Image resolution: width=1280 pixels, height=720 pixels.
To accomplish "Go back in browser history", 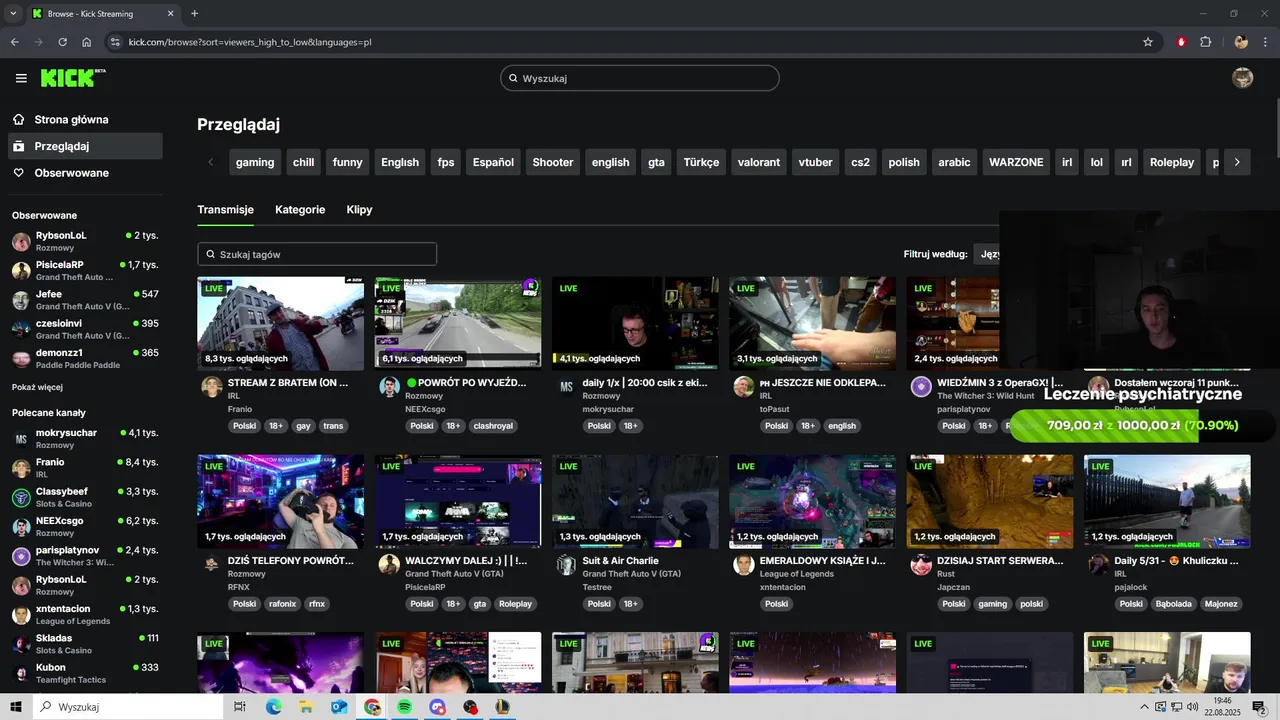I will pos(14,42).
